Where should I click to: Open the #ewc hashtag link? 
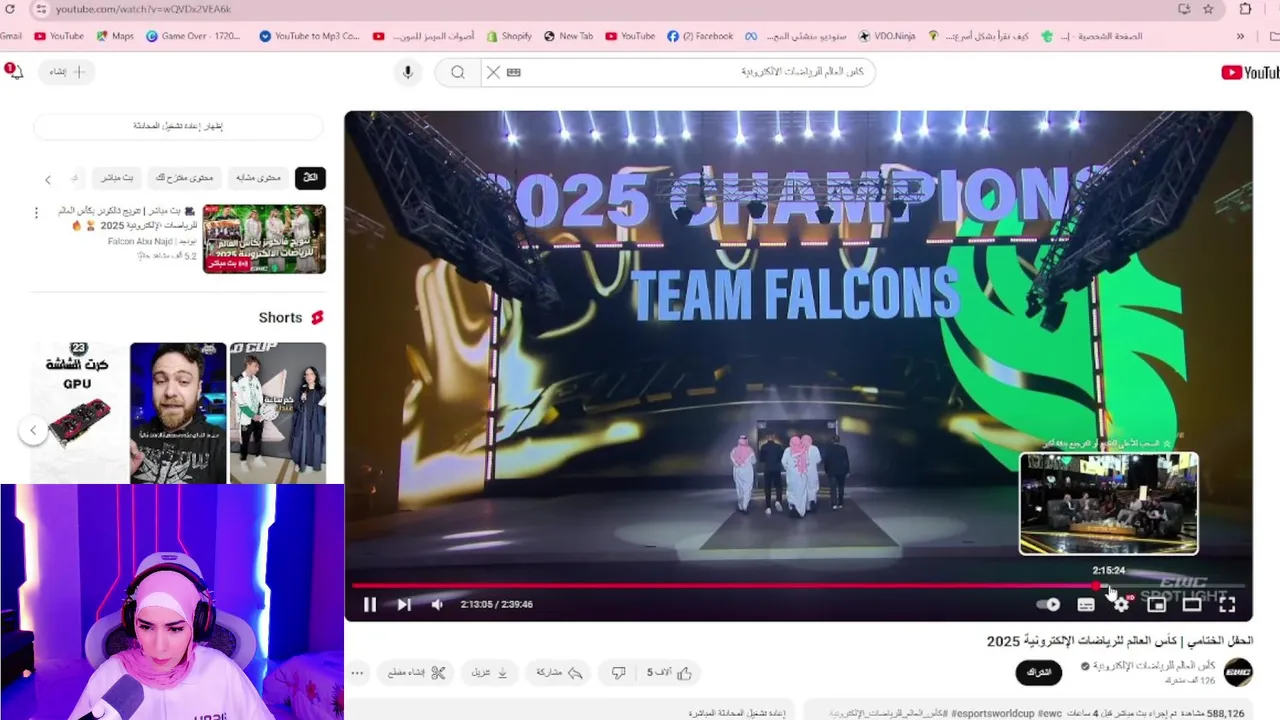click(1051, 714)
